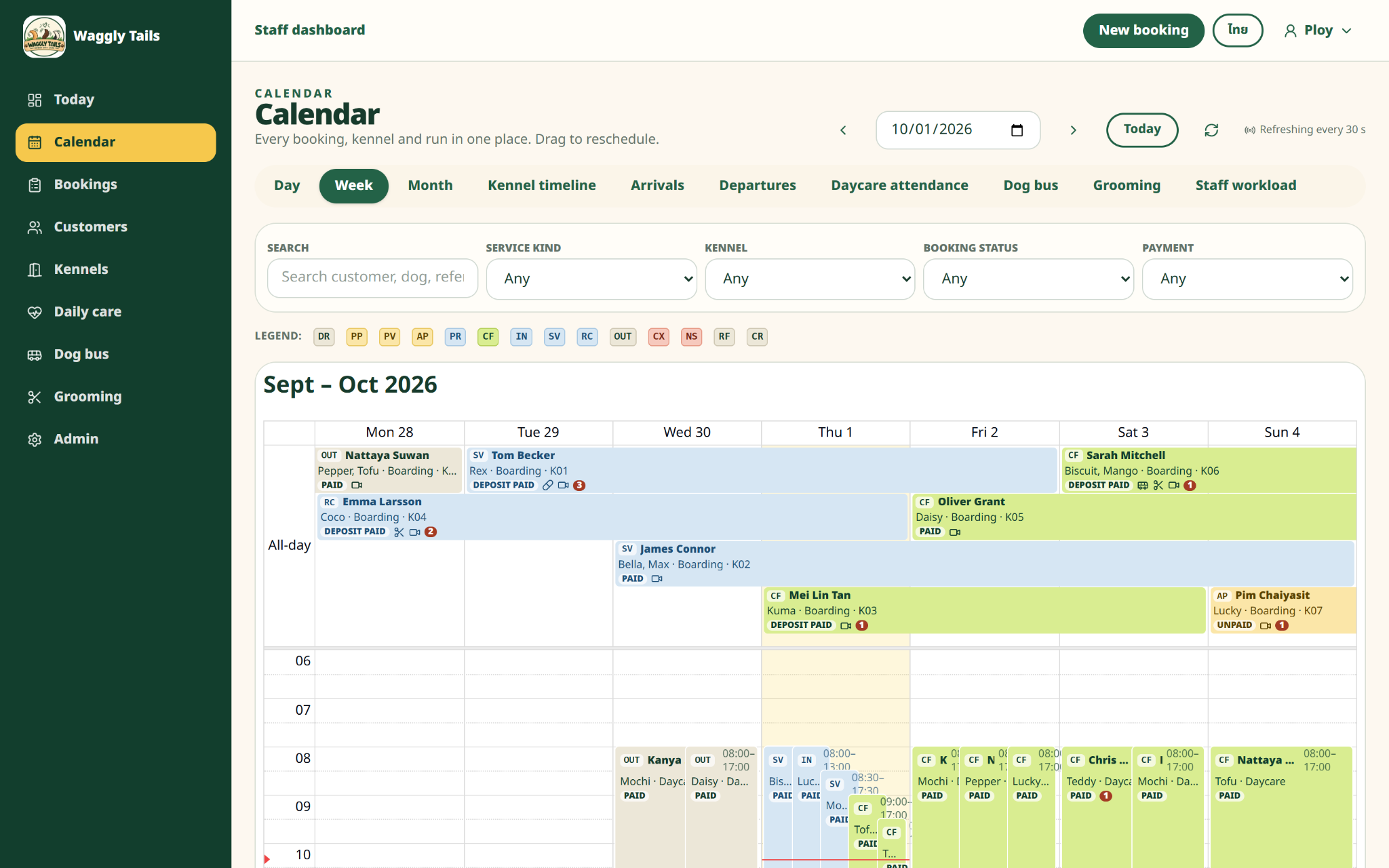1389x868 pixels.
Task: Open the Daycare attendance tab
Action: pos(899,186)
